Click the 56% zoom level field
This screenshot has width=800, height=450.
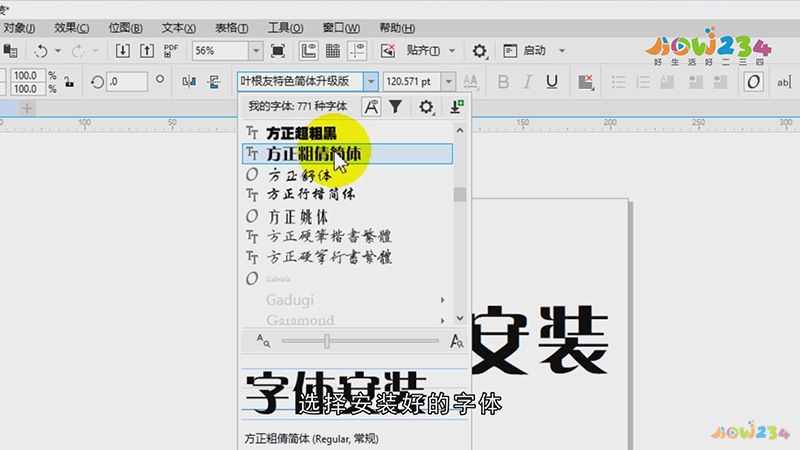click(220, 51)
